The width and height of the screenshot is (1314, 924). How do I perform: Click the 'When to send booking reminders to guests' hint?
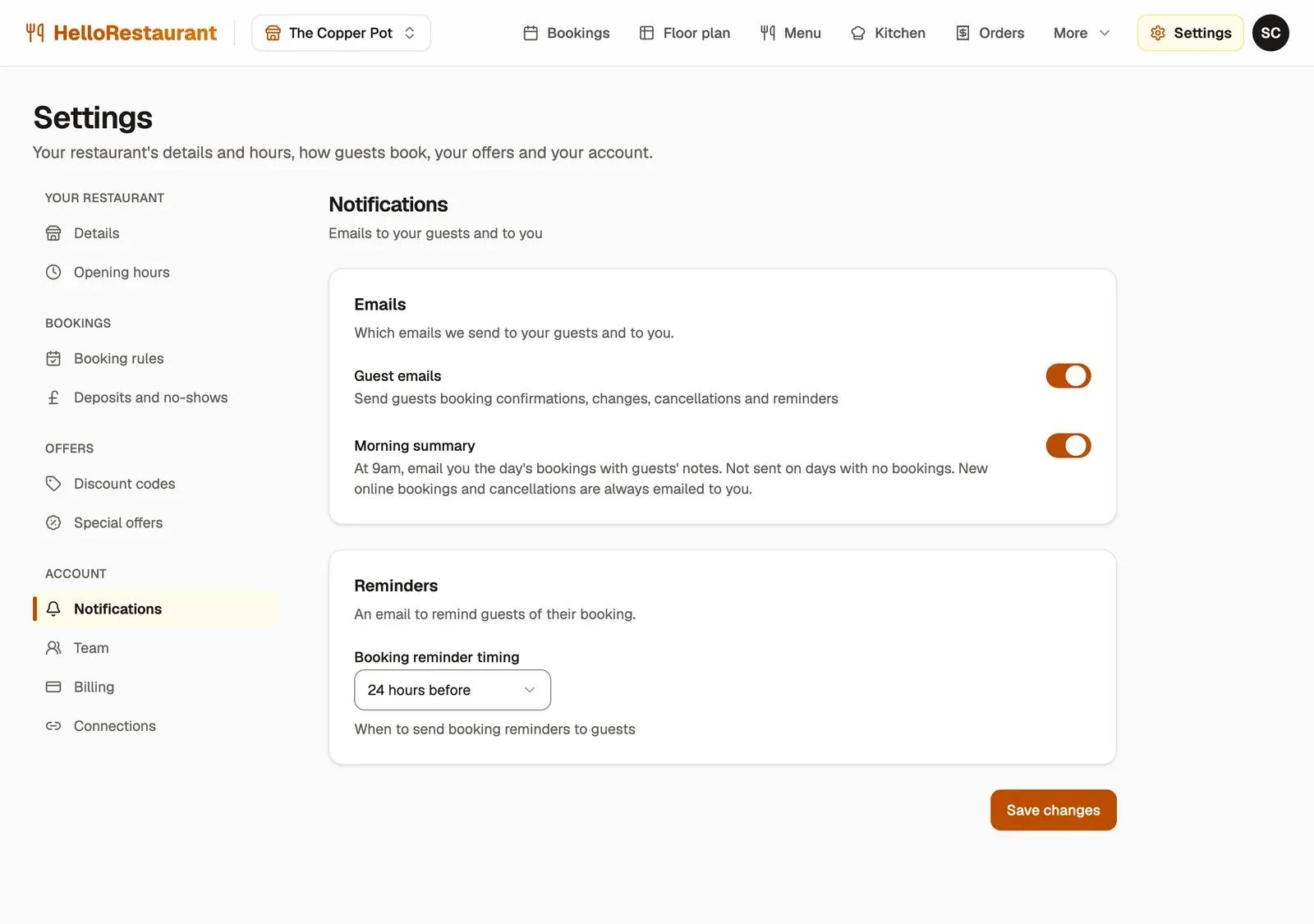tap(494, 729)
